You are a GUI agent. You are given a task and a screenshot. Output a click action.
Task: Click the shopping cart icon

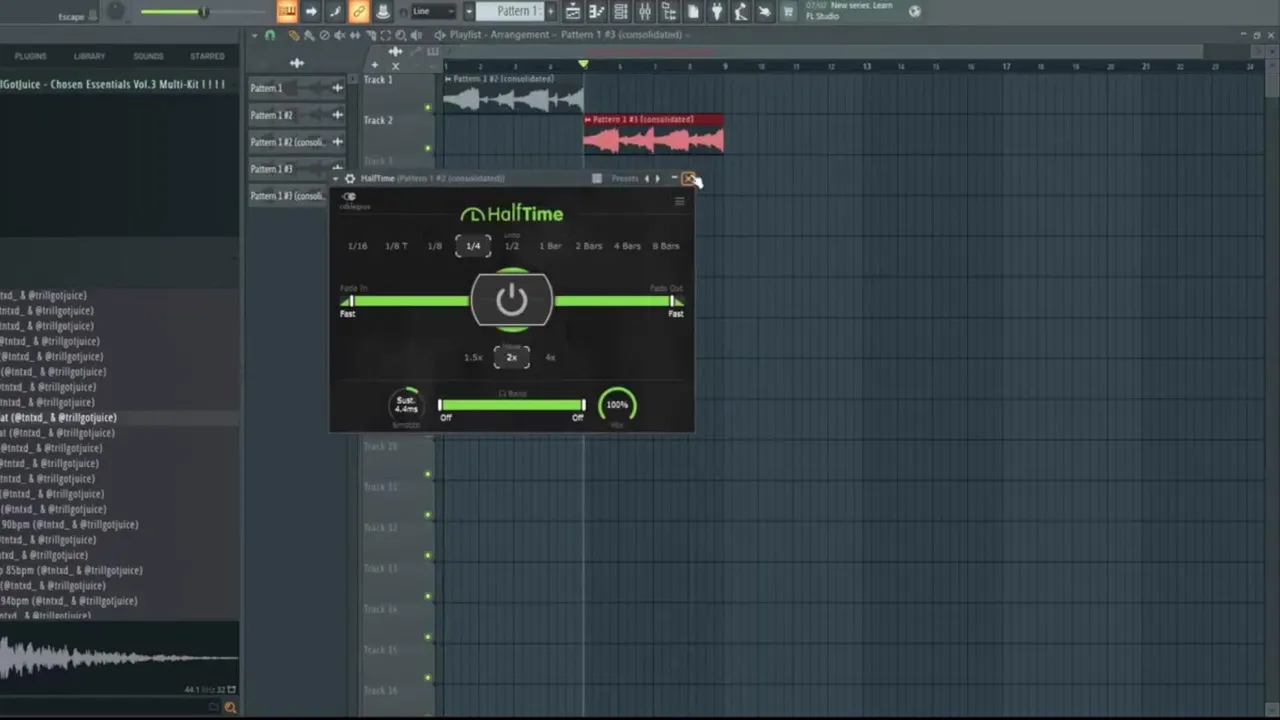[x=787, y=11]
